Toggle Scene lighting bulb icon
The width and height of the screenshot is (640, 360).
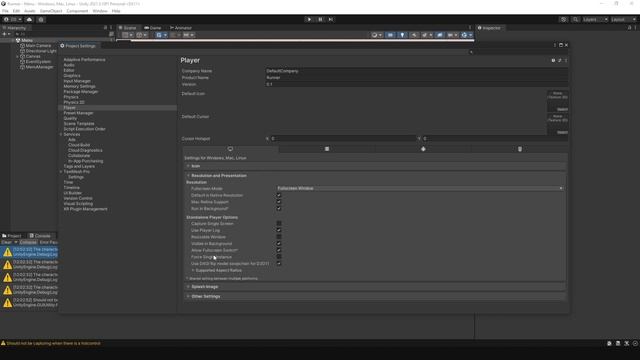pos(402,35)
